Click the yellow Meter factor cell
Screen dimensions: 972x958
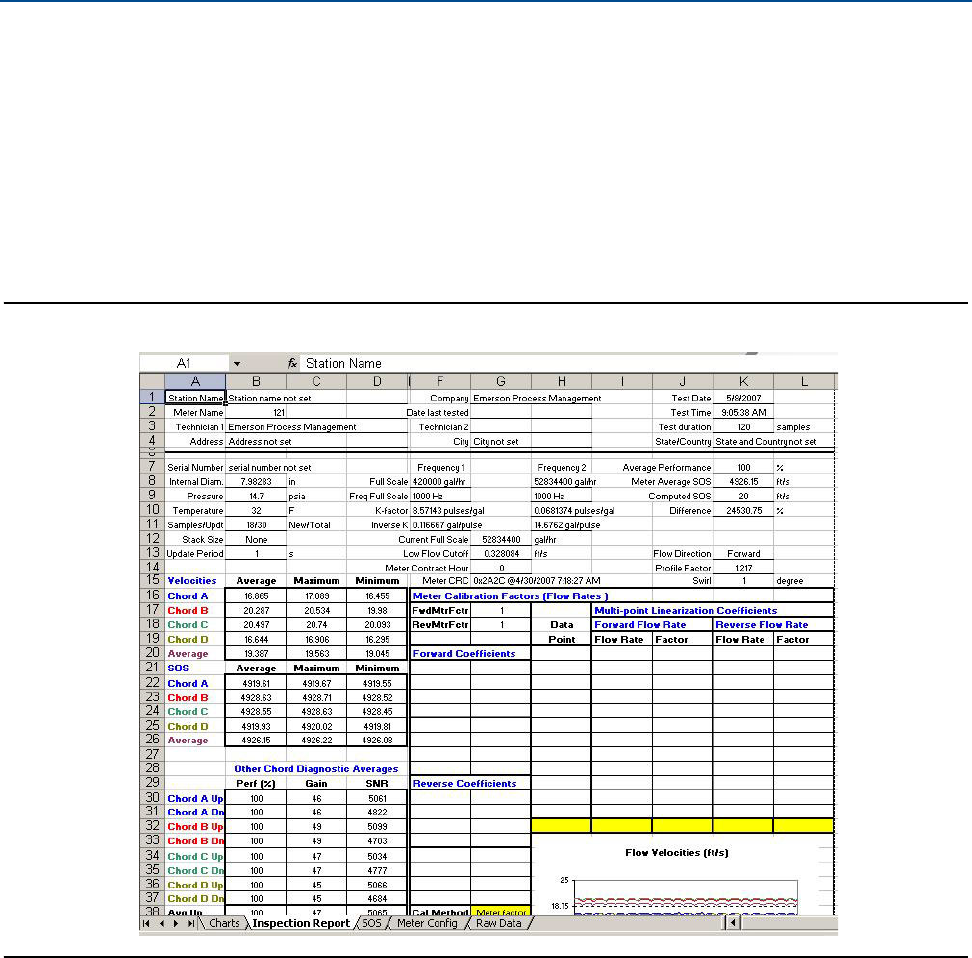(x=500, y=912)
